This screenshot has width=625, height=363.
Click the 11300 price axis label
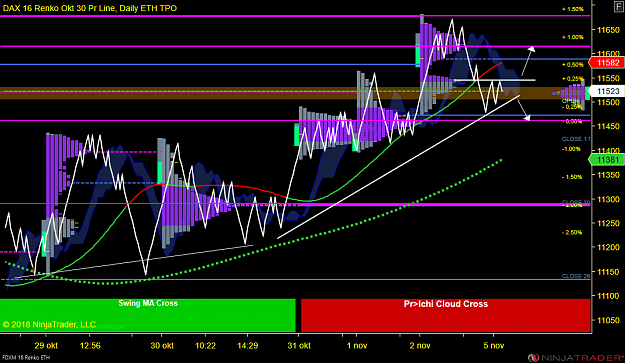click(x=608, y=199)
